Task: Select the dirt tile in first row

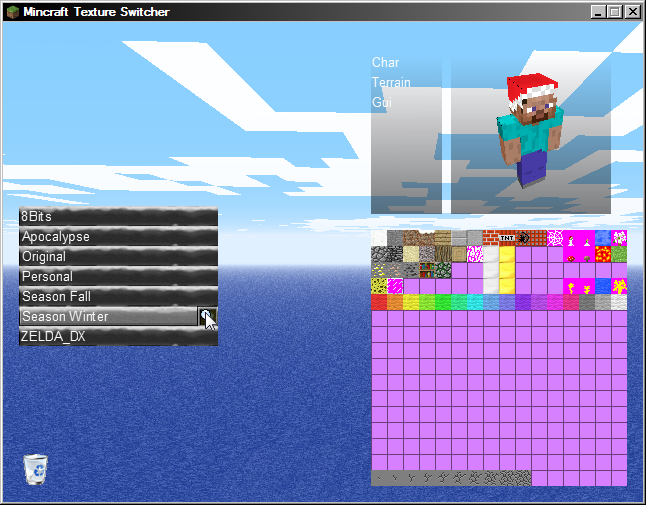Action: (x=411, y=238)
